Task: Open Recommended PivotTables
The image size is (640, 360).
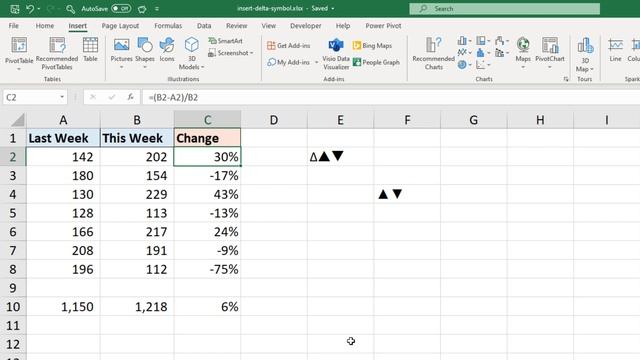Action: (57, 53)
